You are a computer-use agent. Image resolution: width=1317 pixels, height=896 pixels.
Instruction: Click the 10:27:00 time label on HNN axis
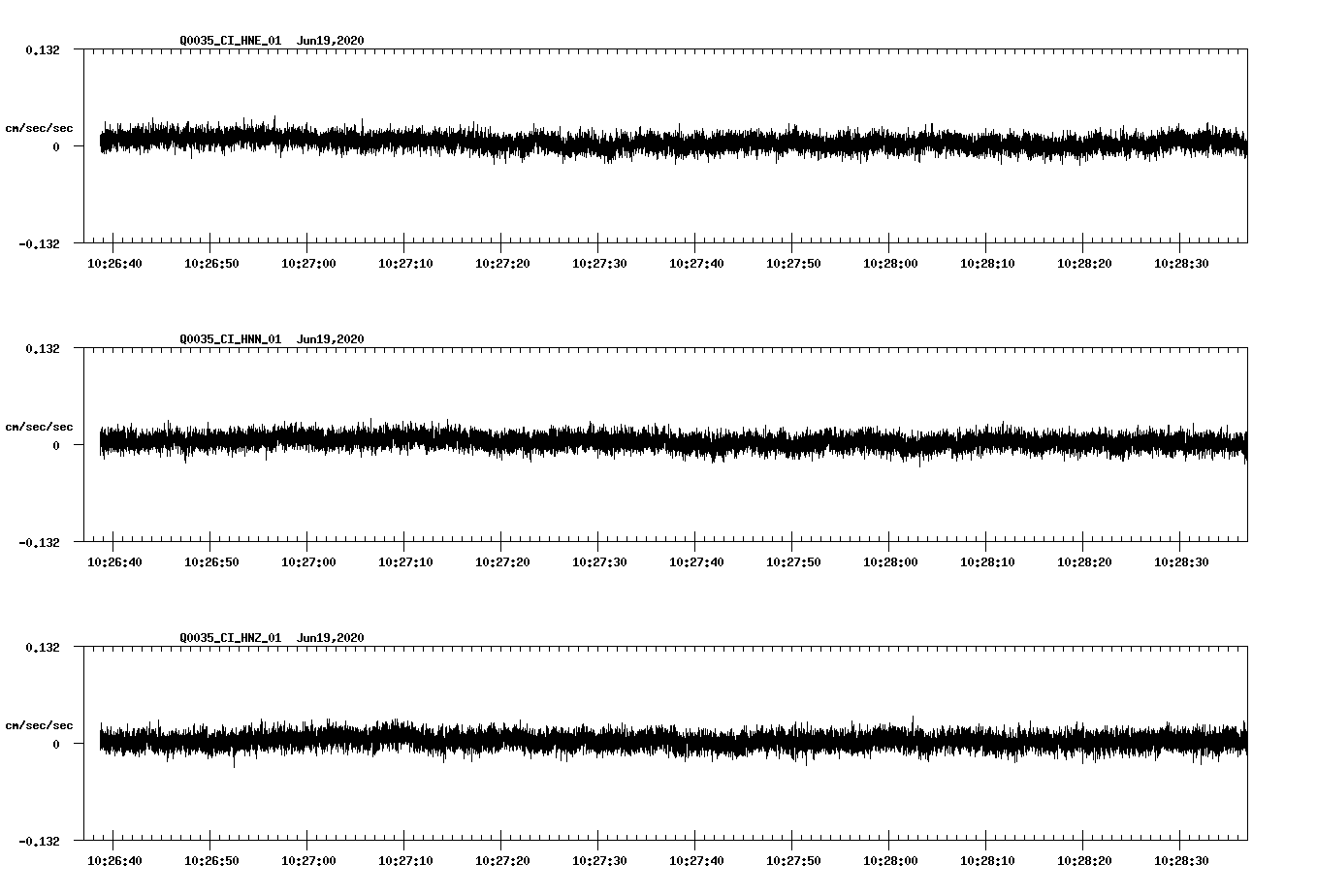308,562
